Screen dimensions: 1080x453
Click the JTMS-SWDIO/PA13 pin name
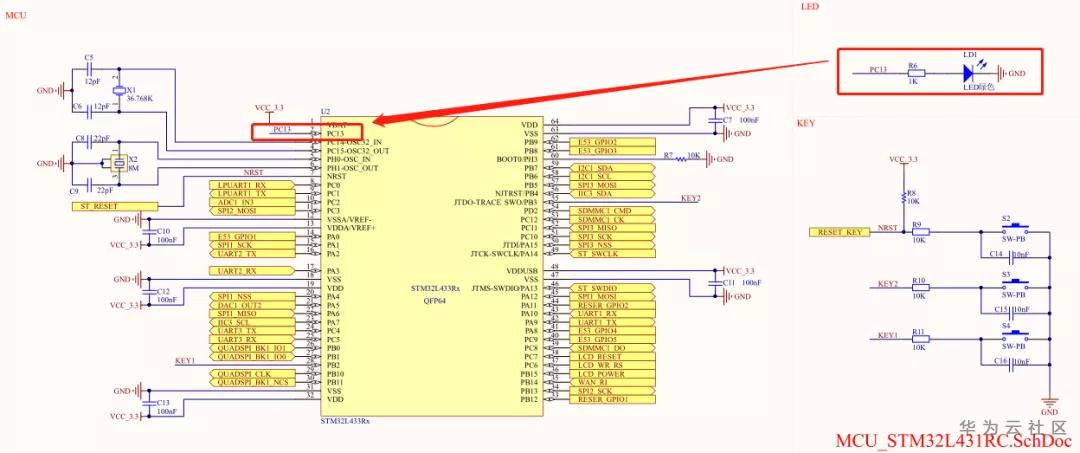click(505, 288)
